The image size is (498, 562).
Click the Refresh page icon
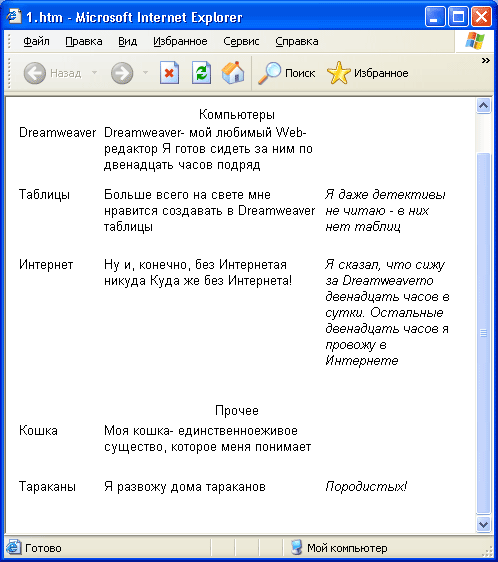(201, 73)
